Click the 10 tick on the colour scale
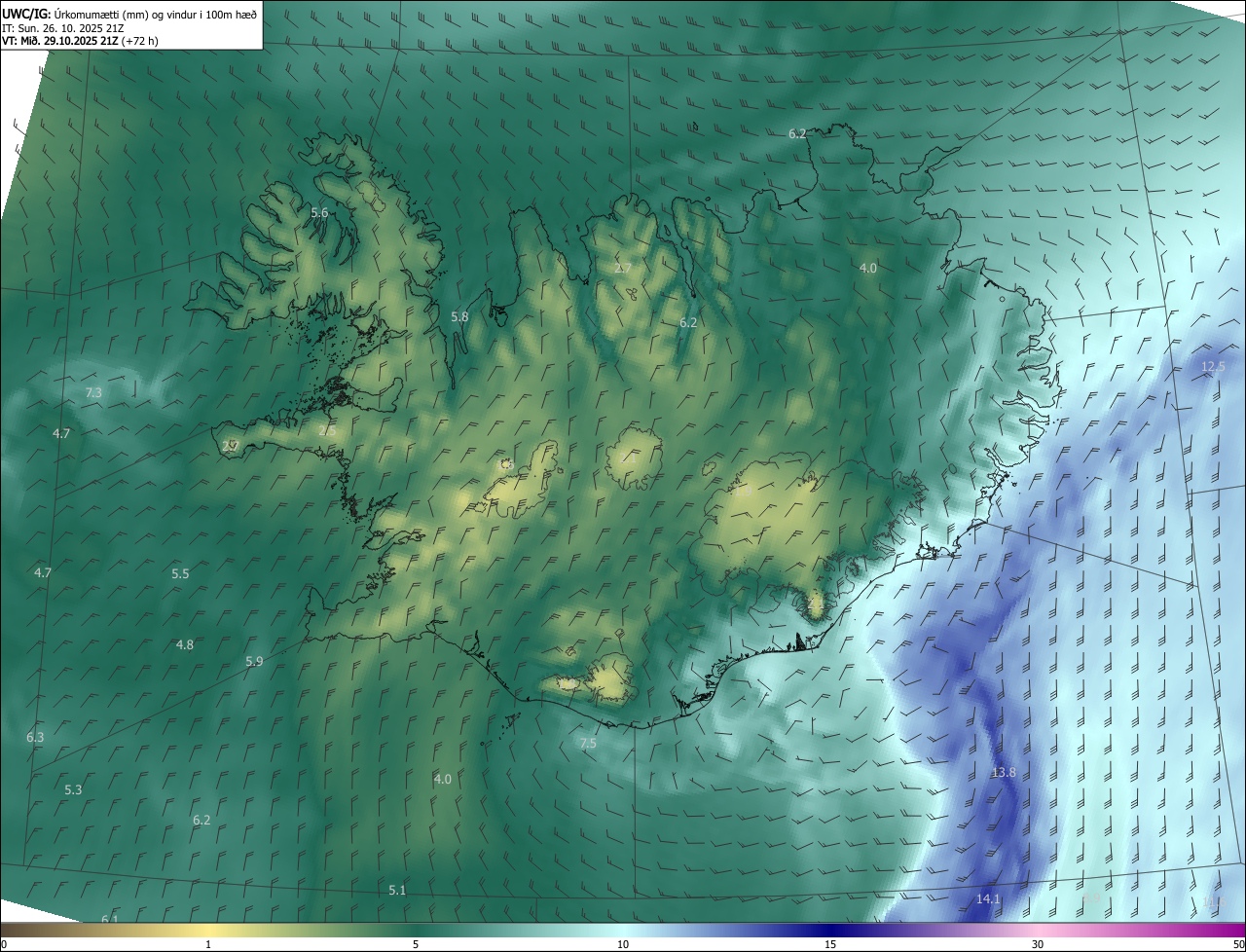This screenshot has width=1246, height=952. pyautogui.click(x=623, y=944)
